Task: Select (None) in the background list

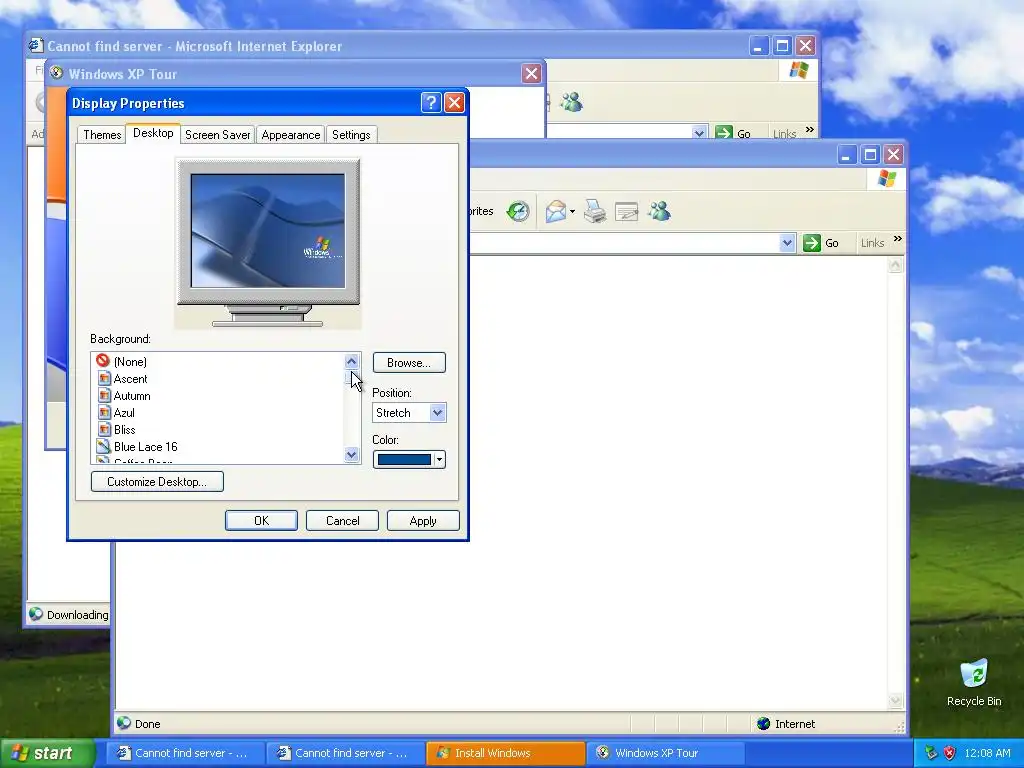Action: pyautogui.click(x=130, y=361)
